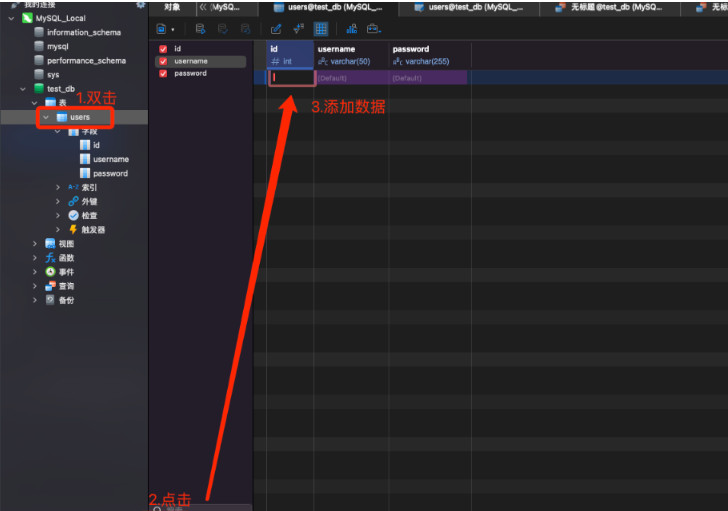Click the 函数 functions fx icon
This screenshot has width=728, height=511.
pos(50,258)
